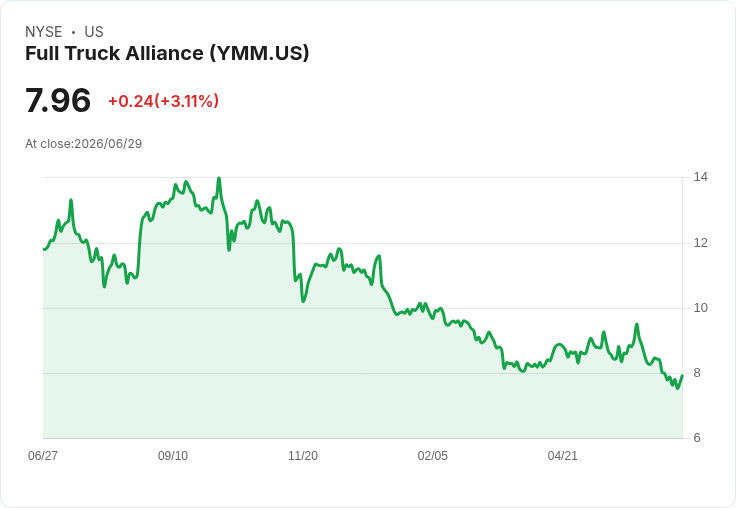
Task: Click the 02/05 x-axis date label
Action: (433, 455)
